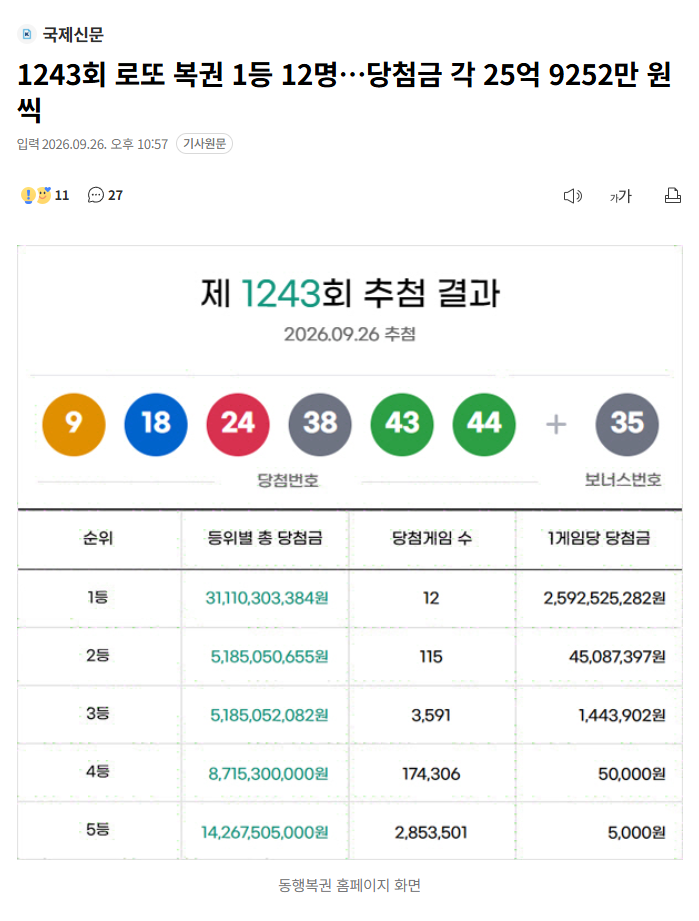Click the green number 43 ball
Image resolution: width=699 pixels, height=921 pixels.
(402, 425)
